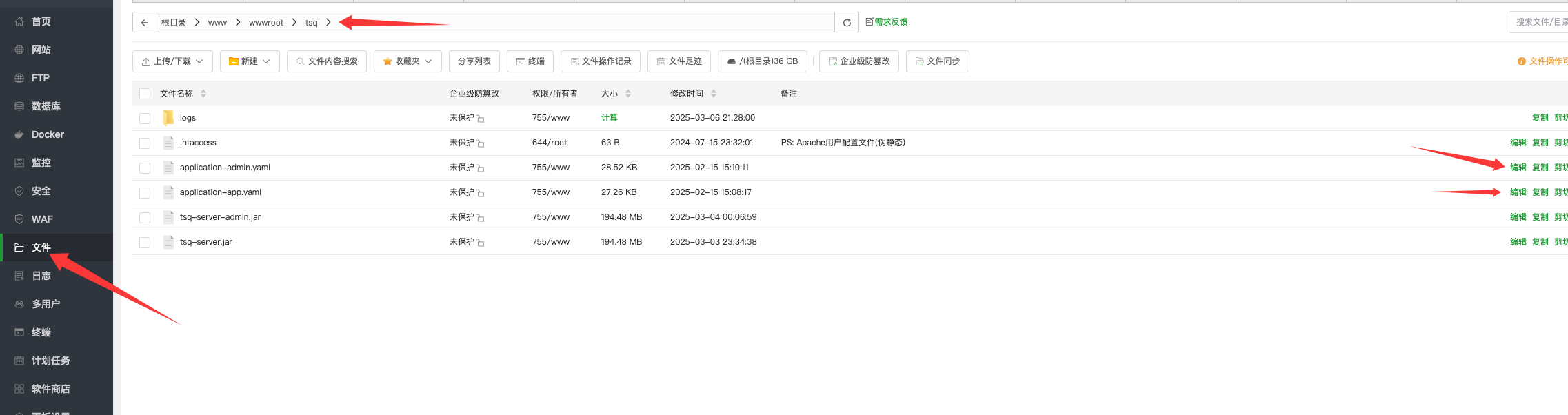
Task: Edit the application-app.yaml file
Action: click(x=1518, y=192)
